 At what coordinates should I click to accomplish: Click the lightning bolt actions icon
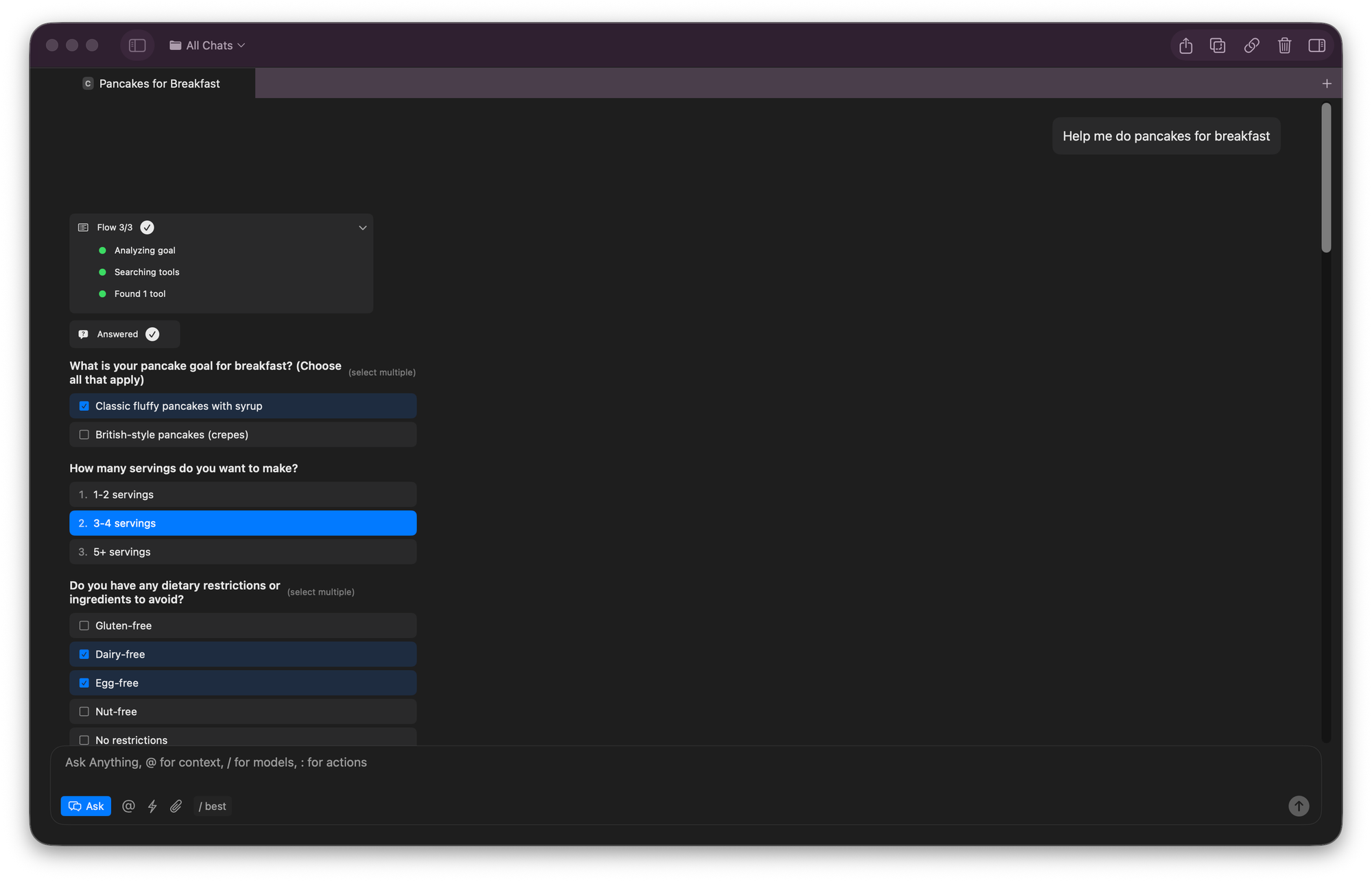[152, 807]
